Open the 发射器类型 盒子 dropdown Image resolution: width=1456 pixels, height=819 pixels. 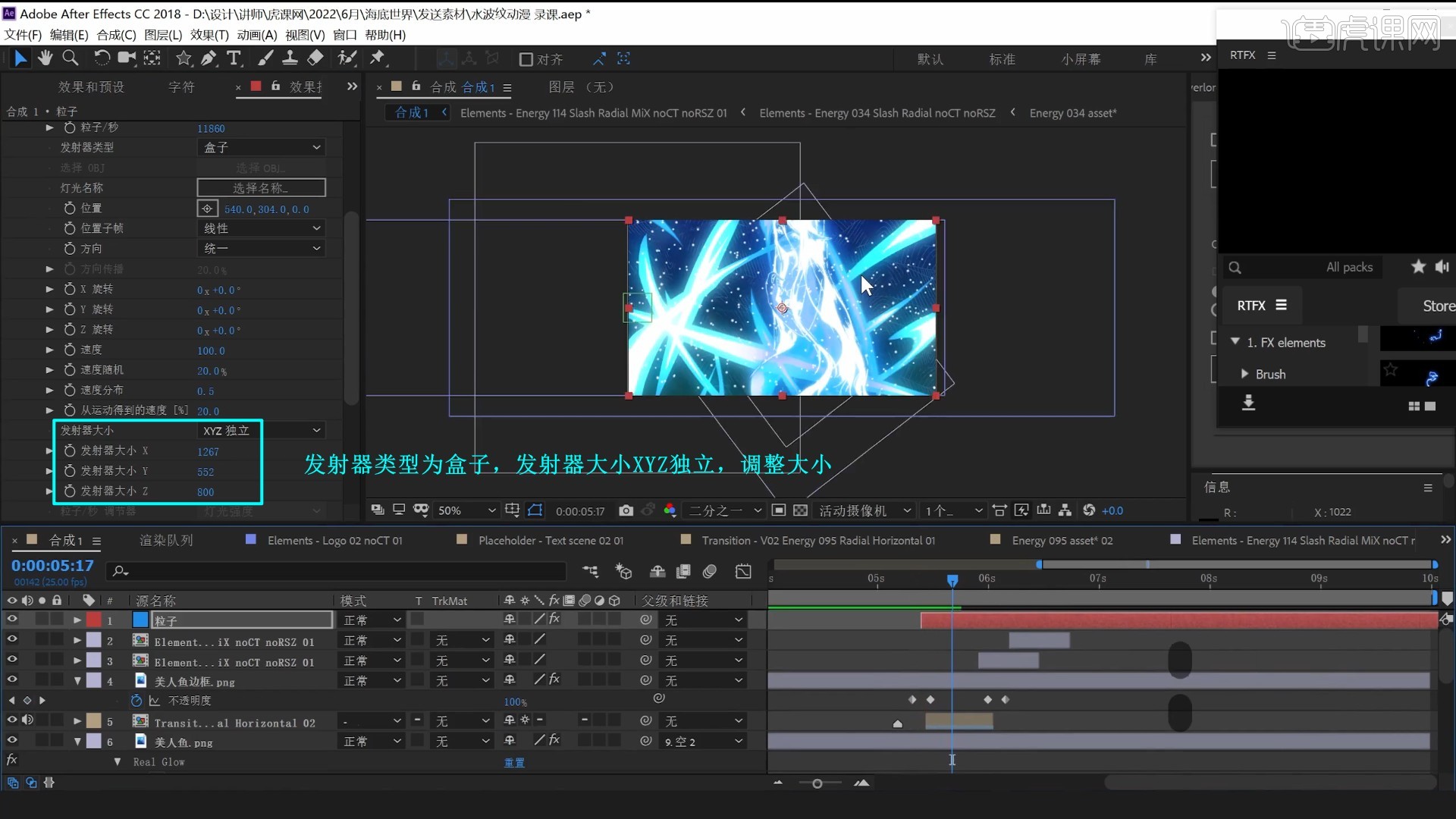(x=262, y=147)
